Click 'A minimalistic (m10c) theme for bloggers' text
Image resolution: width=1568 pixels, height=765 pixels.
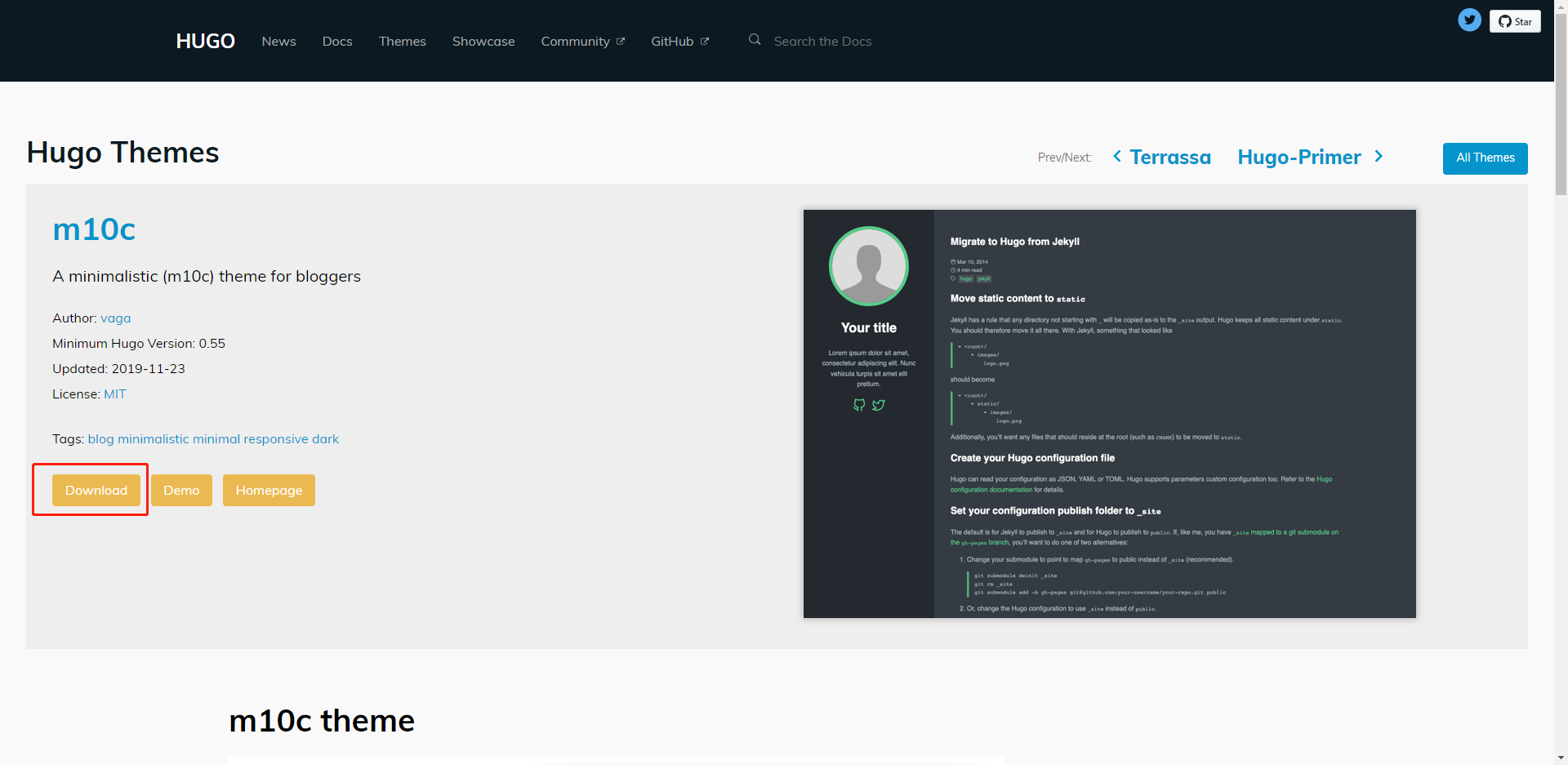pos(207,277)
